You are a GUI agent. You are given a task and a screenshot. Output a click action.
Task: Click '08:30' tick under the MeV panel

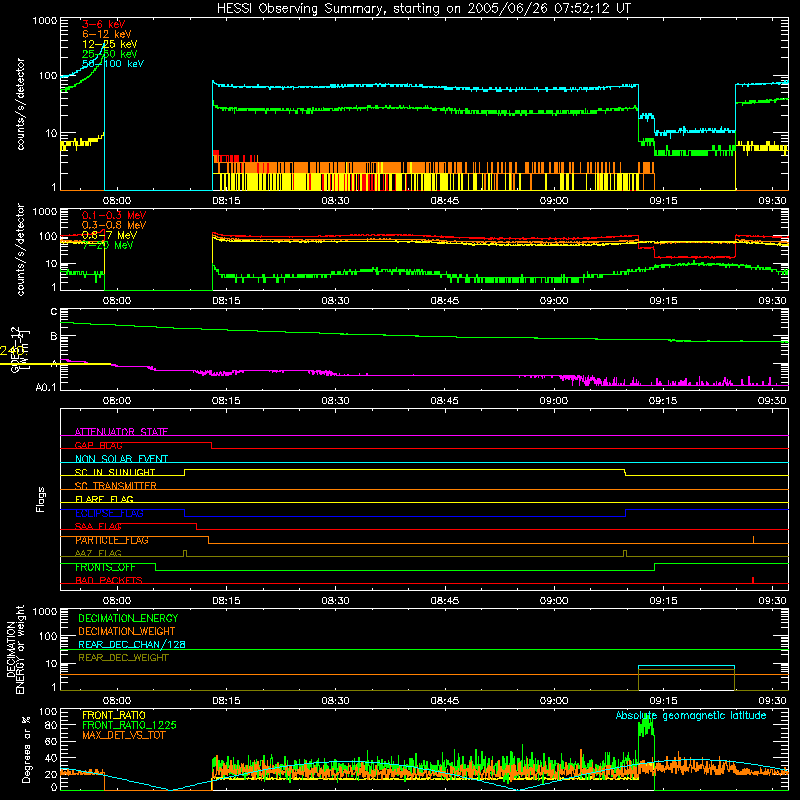[x=335, y=301]
